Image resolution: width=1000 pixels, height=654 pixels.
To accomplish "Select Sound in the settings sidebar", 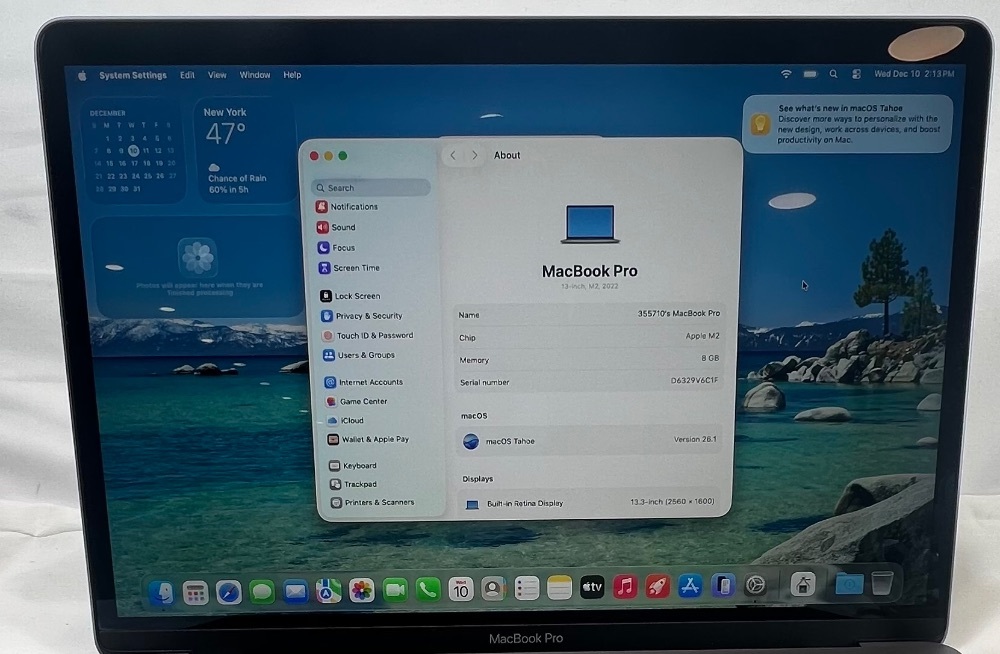I will [x=343, y=227].
